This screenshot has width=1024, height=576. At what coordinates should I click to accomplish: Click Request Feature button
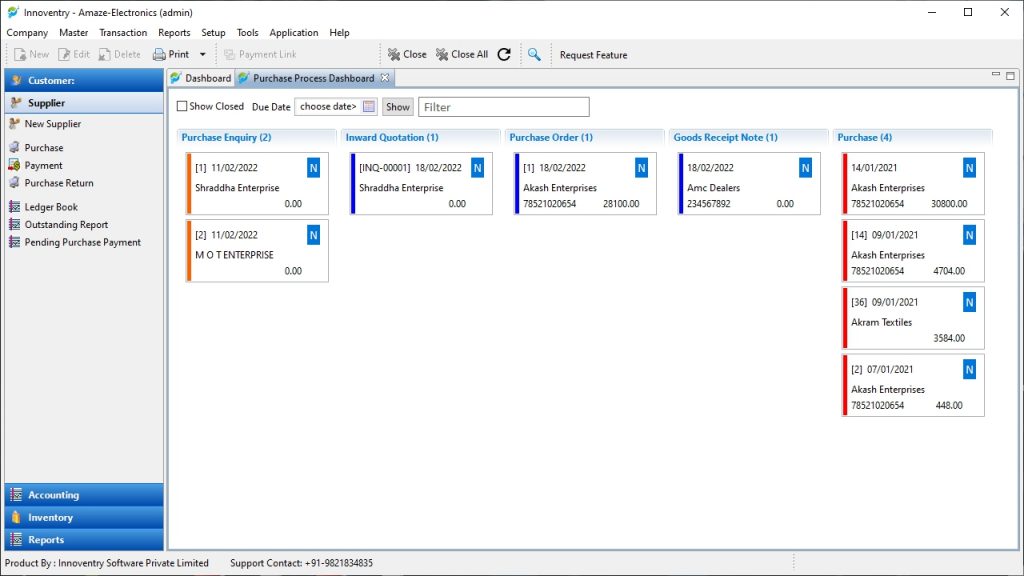pos(593,55)
